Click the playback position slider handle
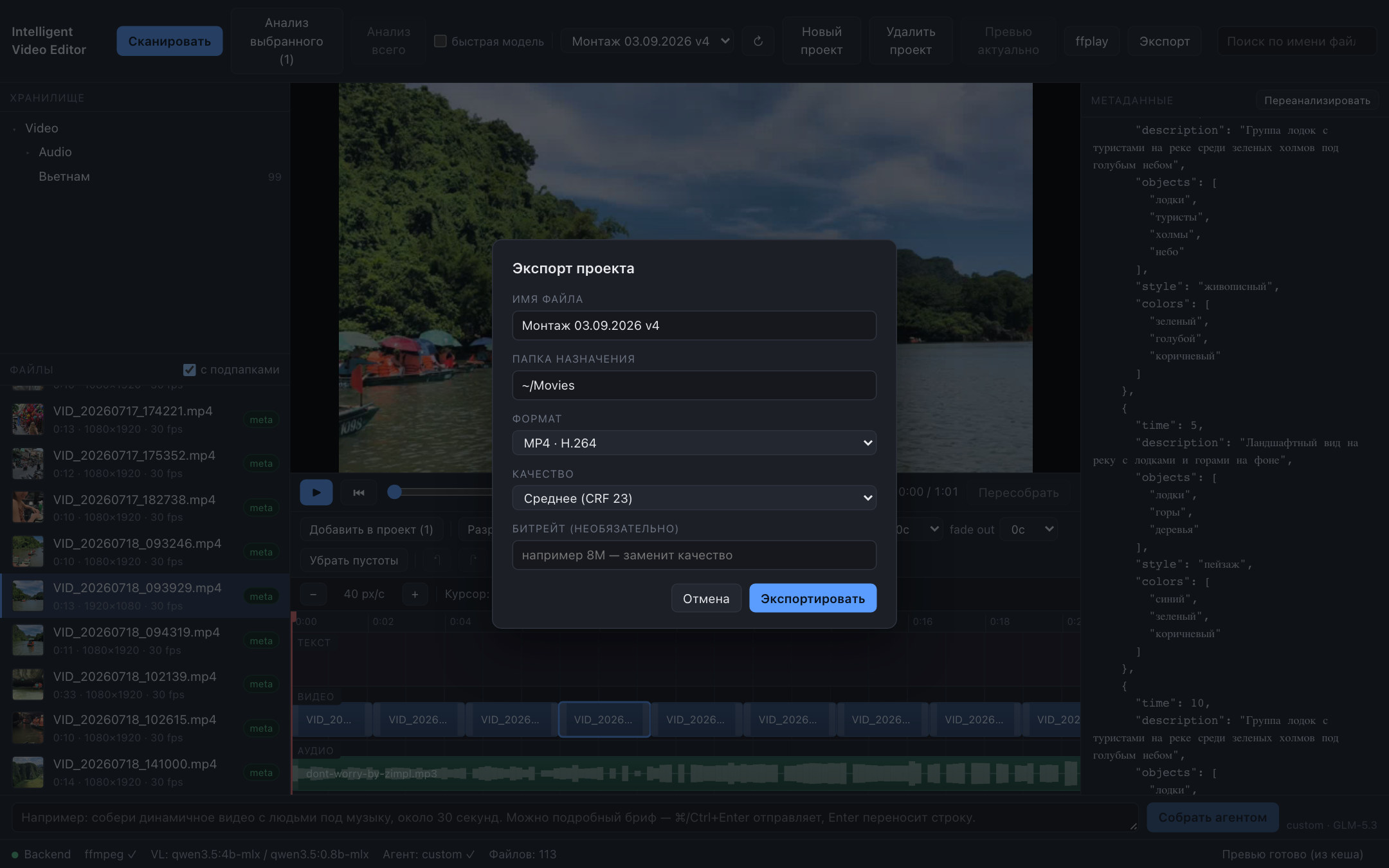 tap(394, 492)
